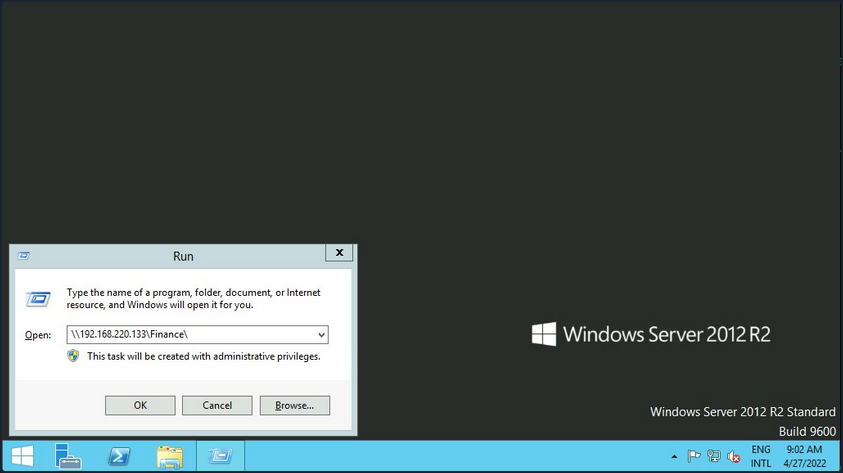The height and width of the screenshot is (473, 843).
Task: Open File Explorer from the taskbar
Action: [170, 457]
